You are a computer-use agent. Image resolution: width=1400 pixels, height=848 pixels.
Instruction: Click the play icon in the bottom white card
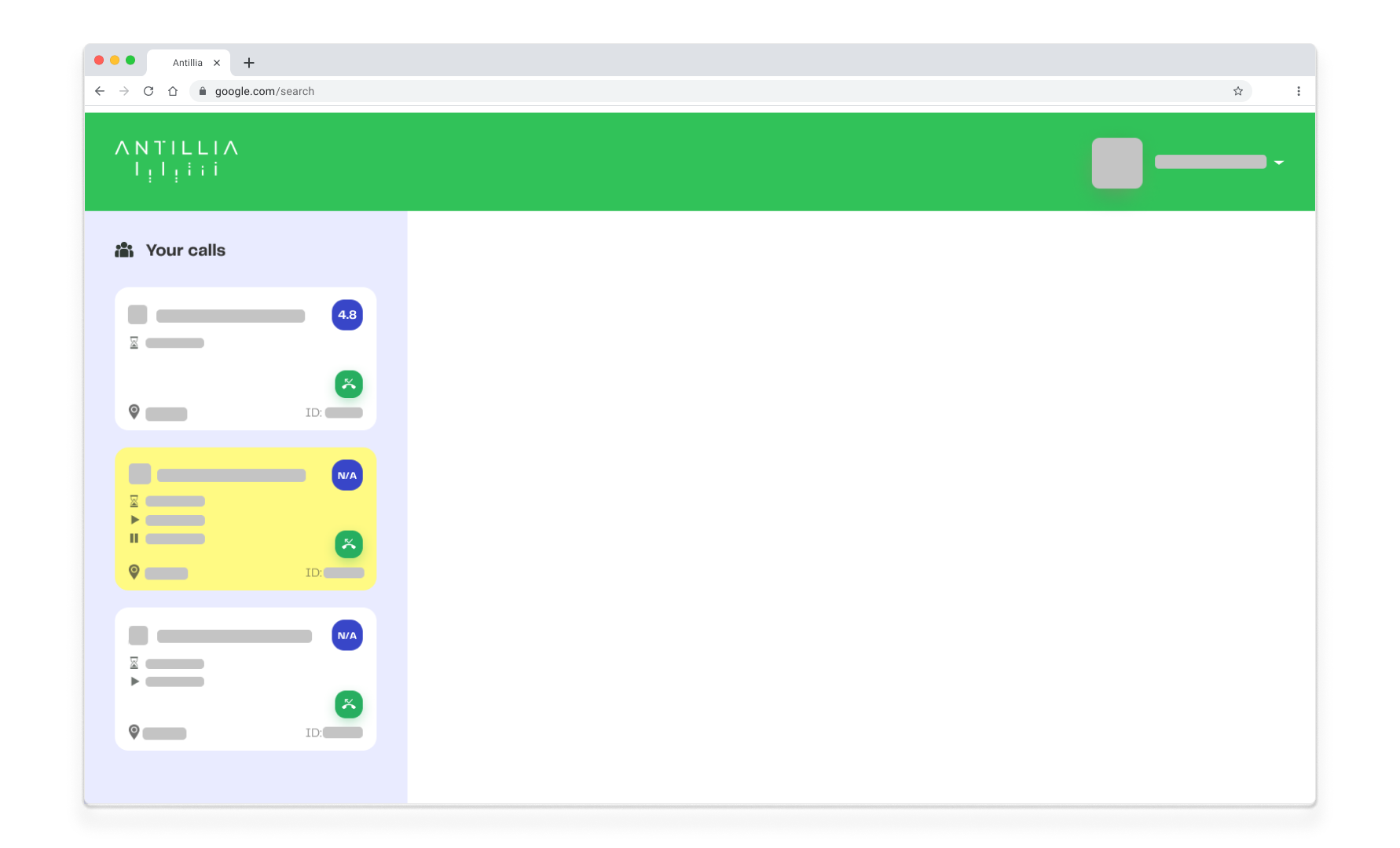point(135,682)
